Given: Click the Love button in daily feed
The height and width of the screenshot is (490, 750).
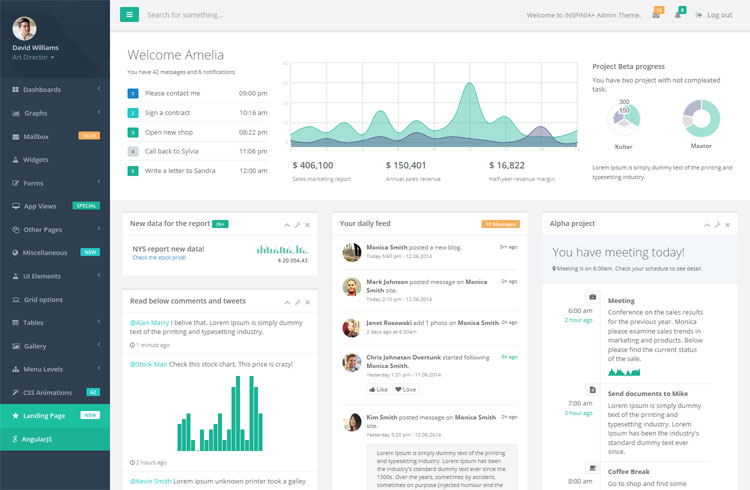Looking at the screenshot, I should pos(406,389).
